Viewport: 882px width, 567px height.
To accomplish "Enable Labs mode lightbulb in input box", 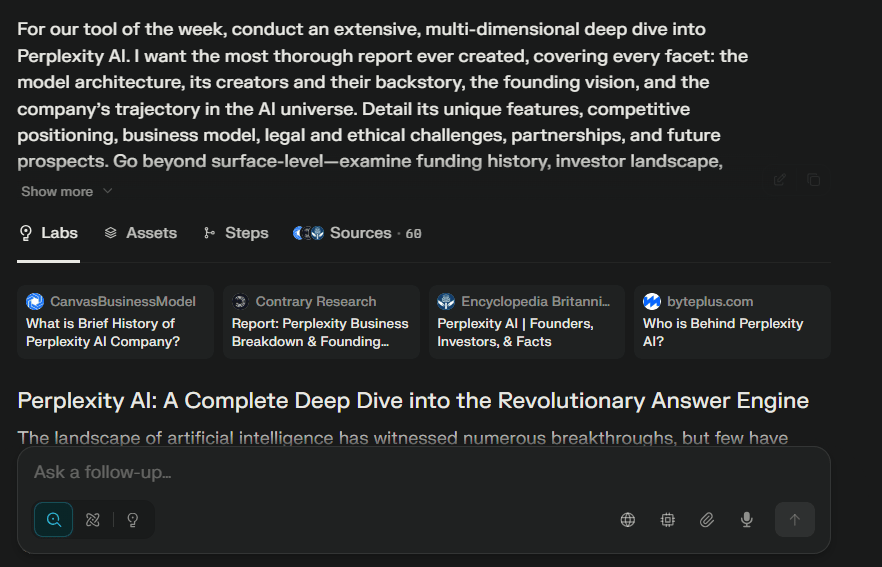I will tap(132, 520).
